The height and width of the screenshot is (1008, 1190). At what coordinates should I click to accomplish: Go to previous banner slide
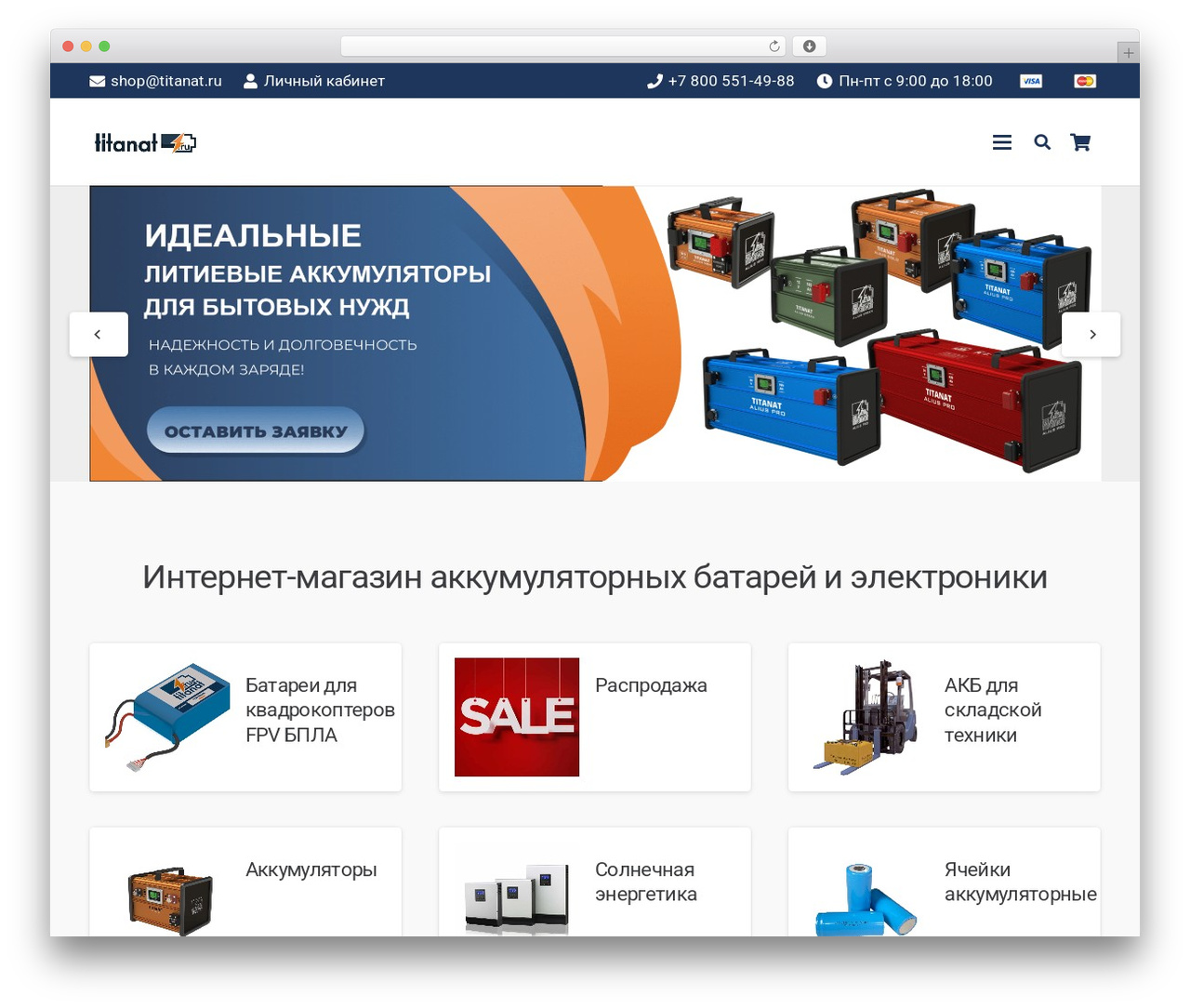tap(99, 334)
